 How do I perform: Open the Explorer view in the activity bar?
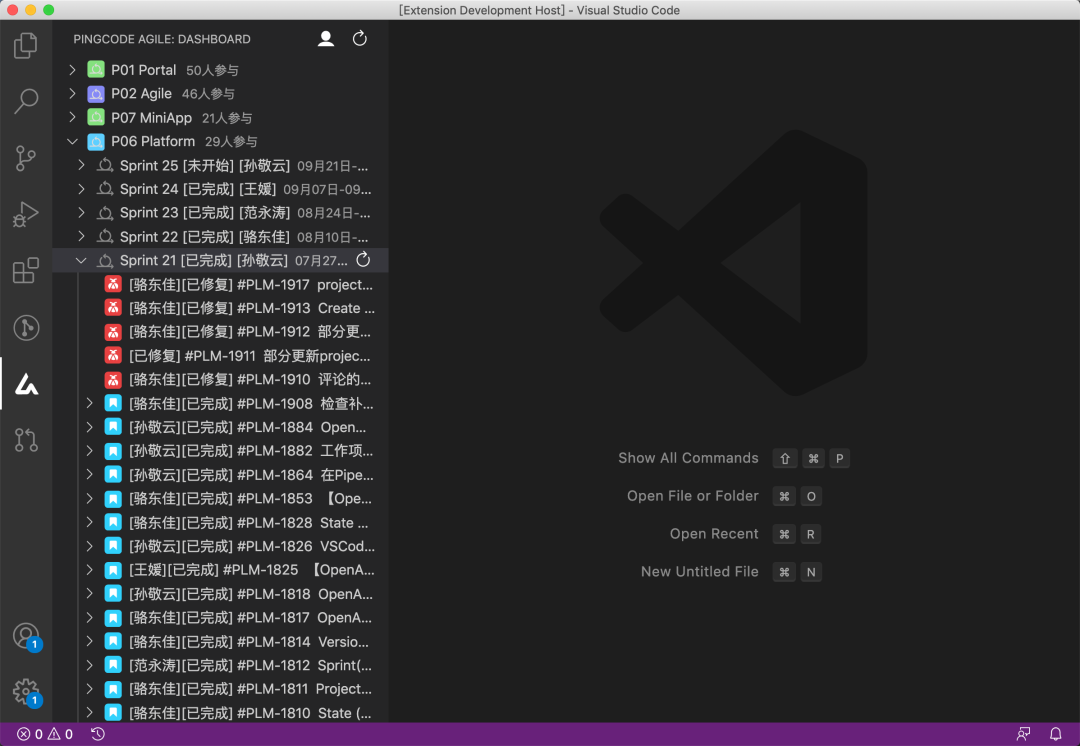pos(26,44)
